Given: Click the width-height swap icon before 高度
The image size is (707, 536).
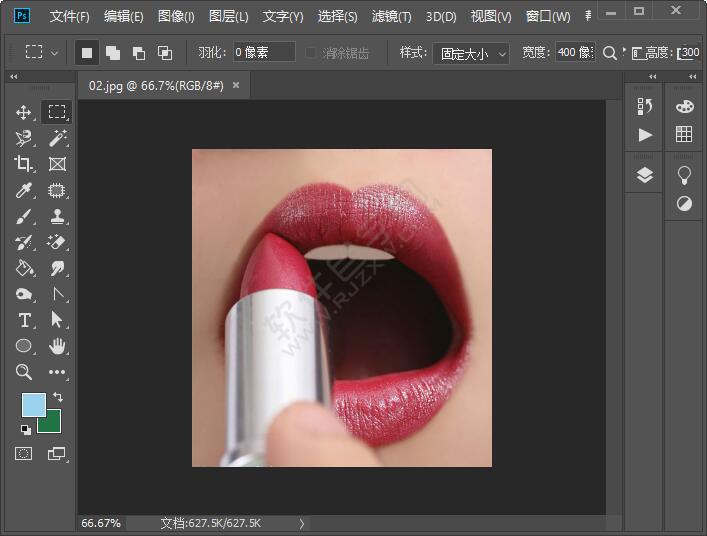Looking at the screenshot, I should point(637,54).
